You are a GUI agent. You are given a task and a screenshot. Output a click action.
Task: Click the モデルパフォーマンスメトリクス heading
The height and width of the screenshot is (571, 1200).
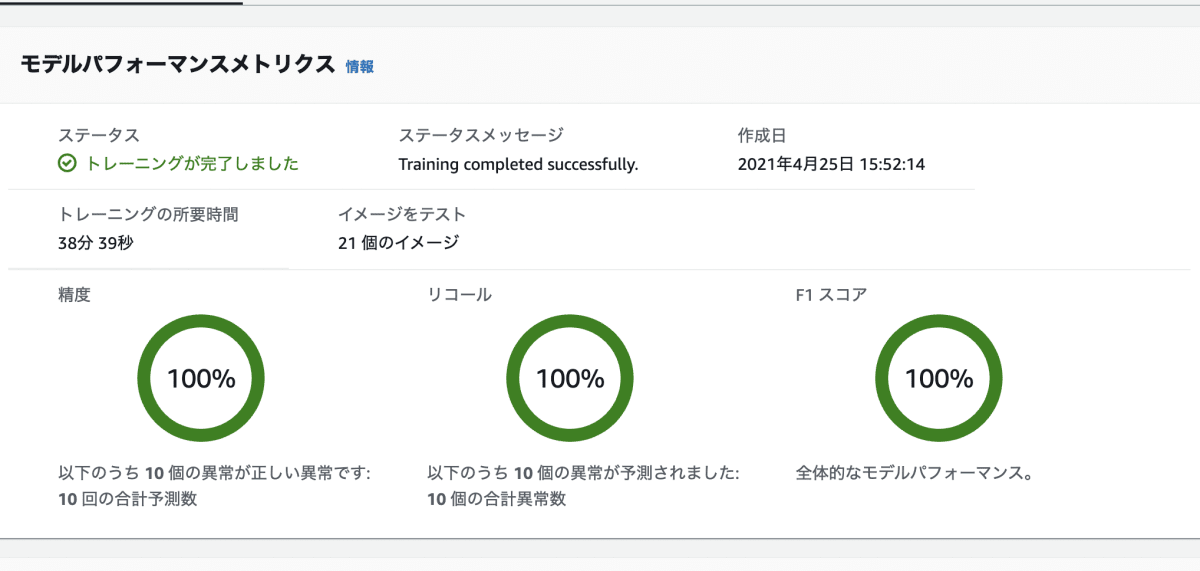tap(177, 64)
